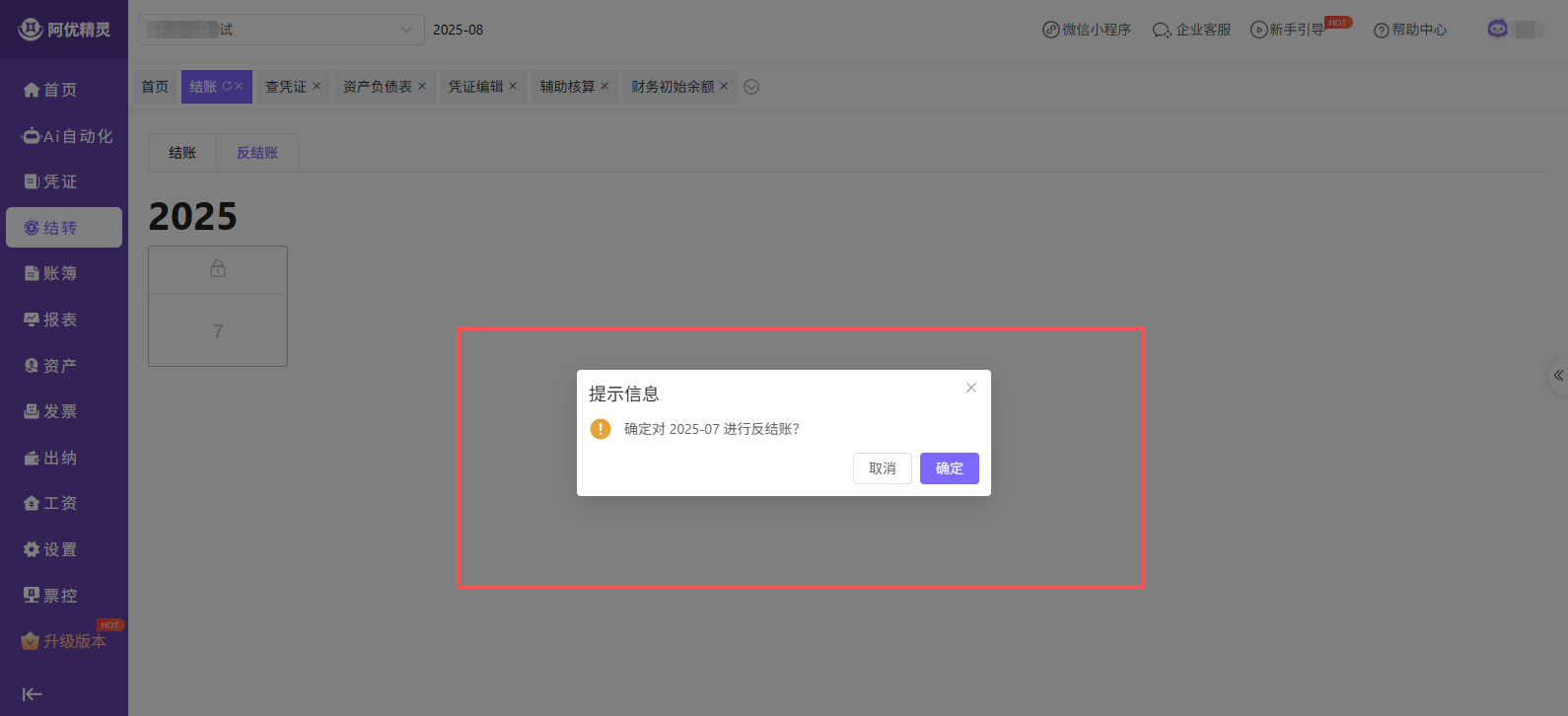This screenshot has width=1568, height=716.
Task: Open Ai自动化 in the sidebar
Action: click(x=67, y=136)
